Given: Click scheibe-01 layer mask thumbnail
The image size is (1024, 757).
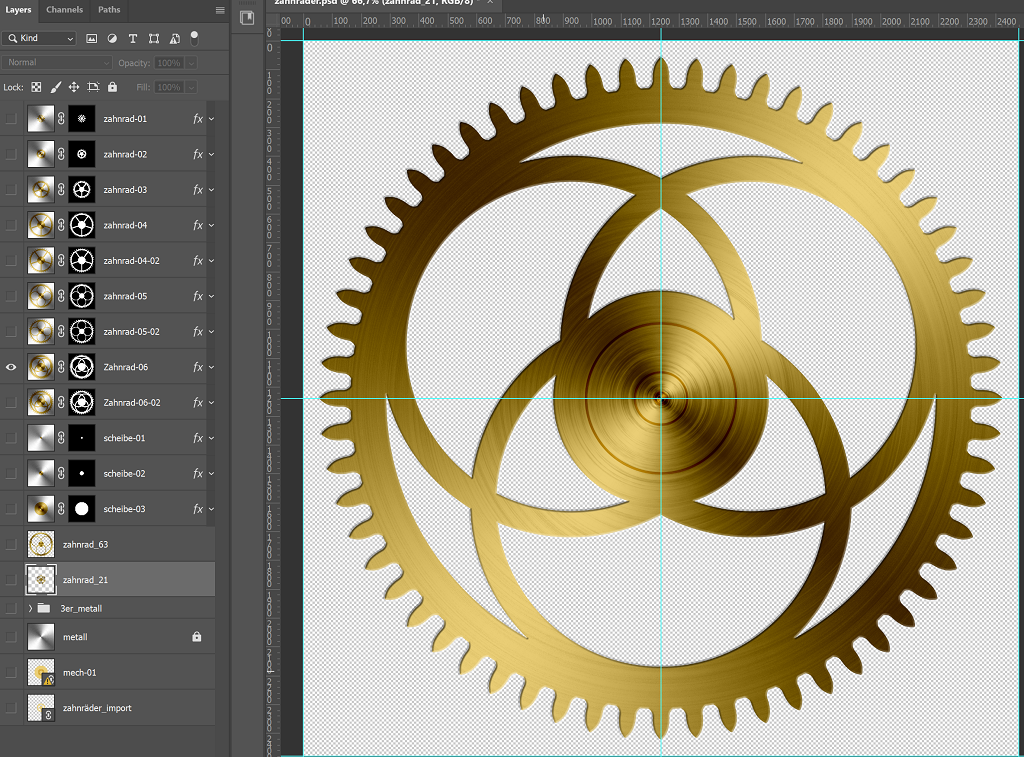Looking at the screenshot, I should pos(82,438).
